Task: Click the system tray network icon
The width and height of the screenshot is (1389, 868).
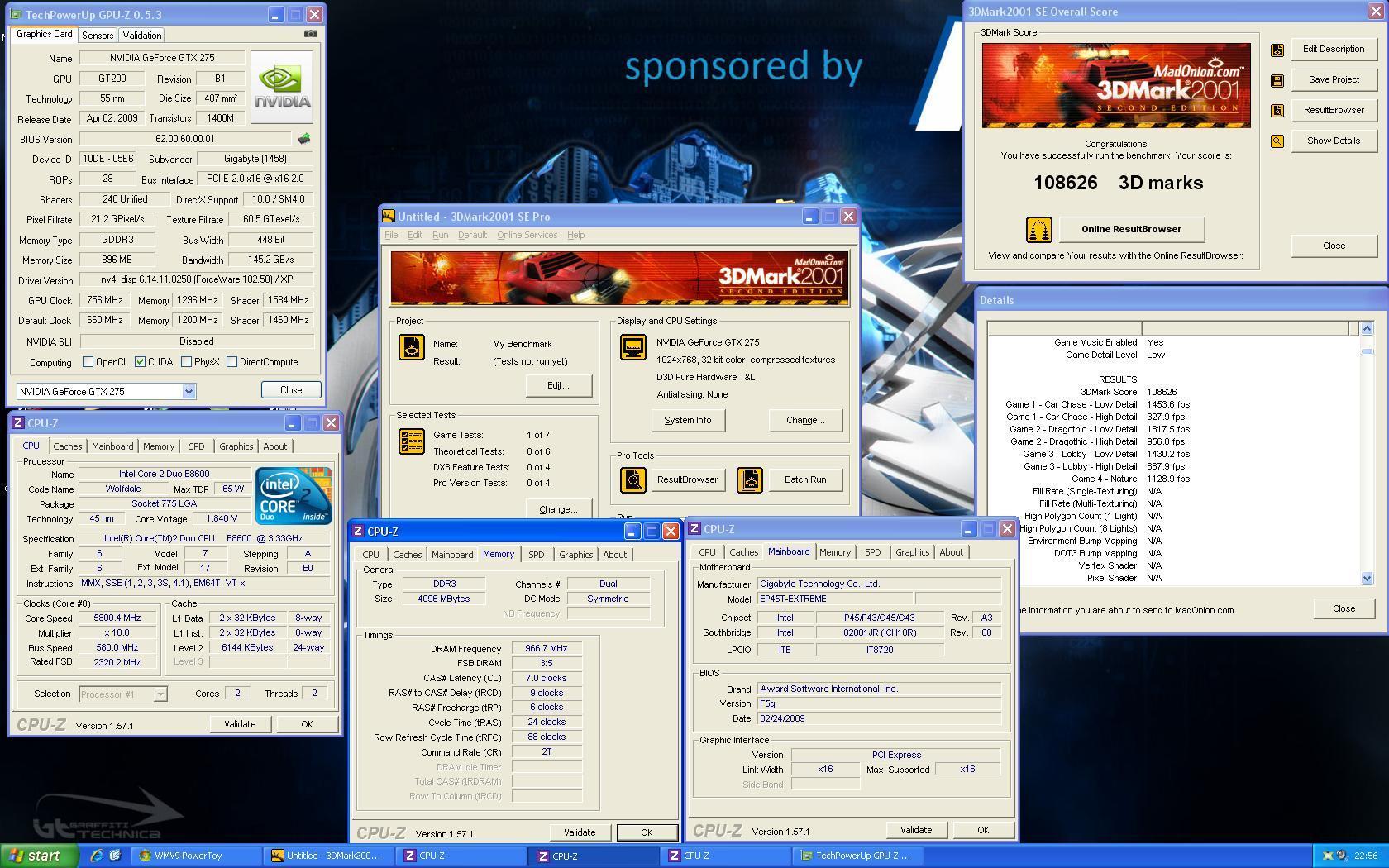Action: pos(1328,856)
